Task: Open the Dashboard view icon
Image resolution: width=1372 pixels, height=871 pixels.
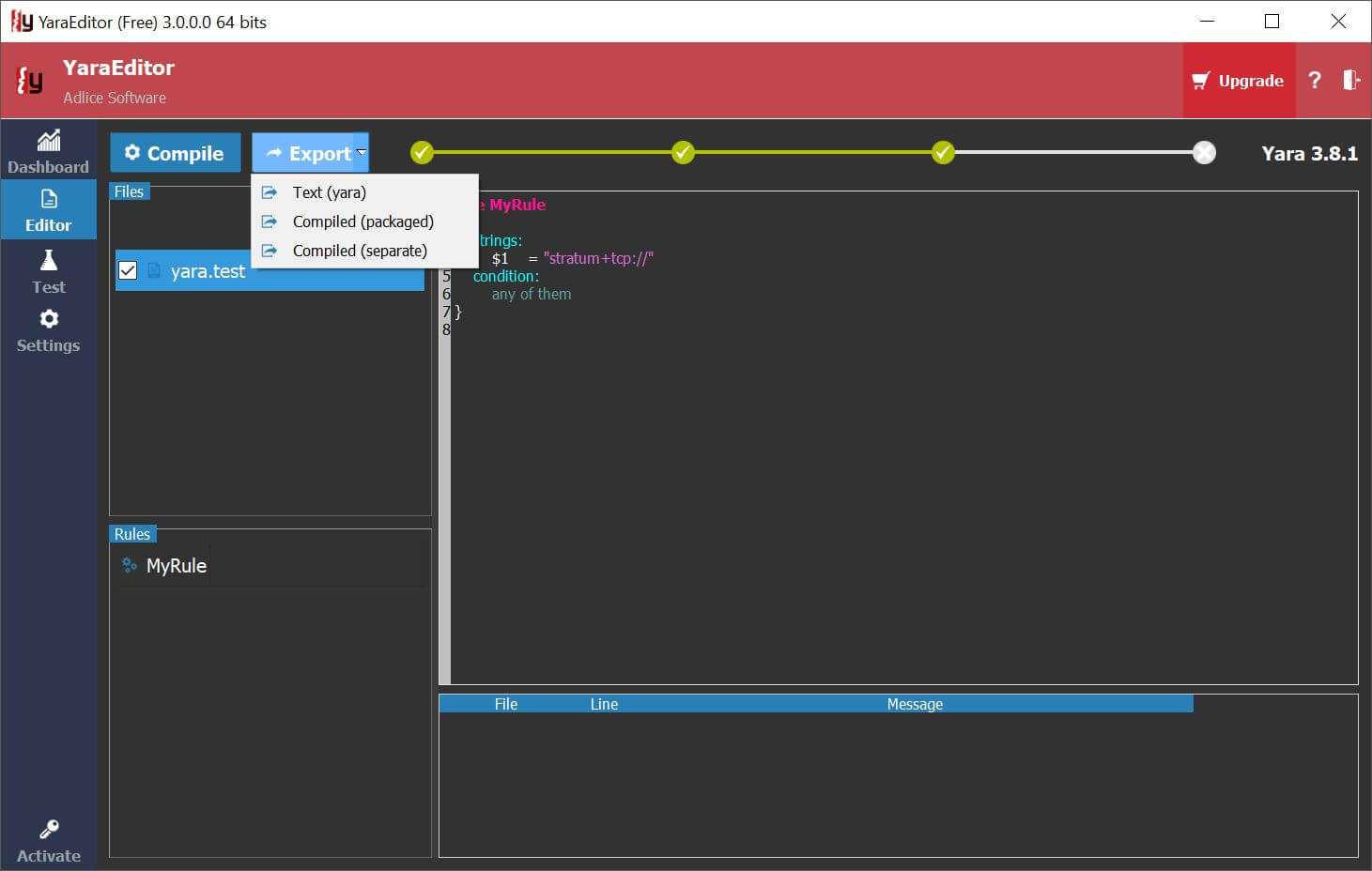Action: [x=48, y=143]
